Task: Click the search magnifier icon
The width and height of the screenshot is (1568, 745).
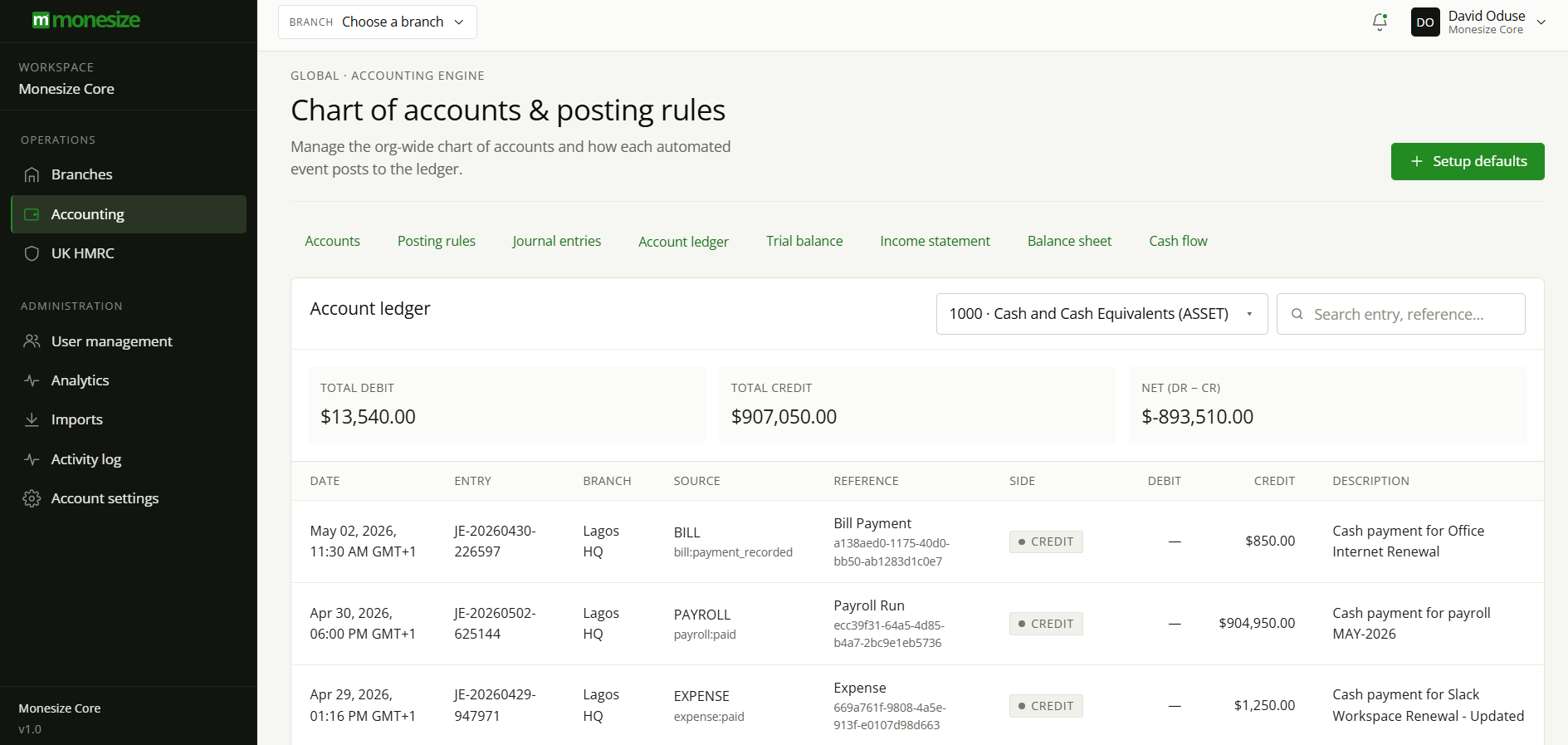Action: [1297, 314]
